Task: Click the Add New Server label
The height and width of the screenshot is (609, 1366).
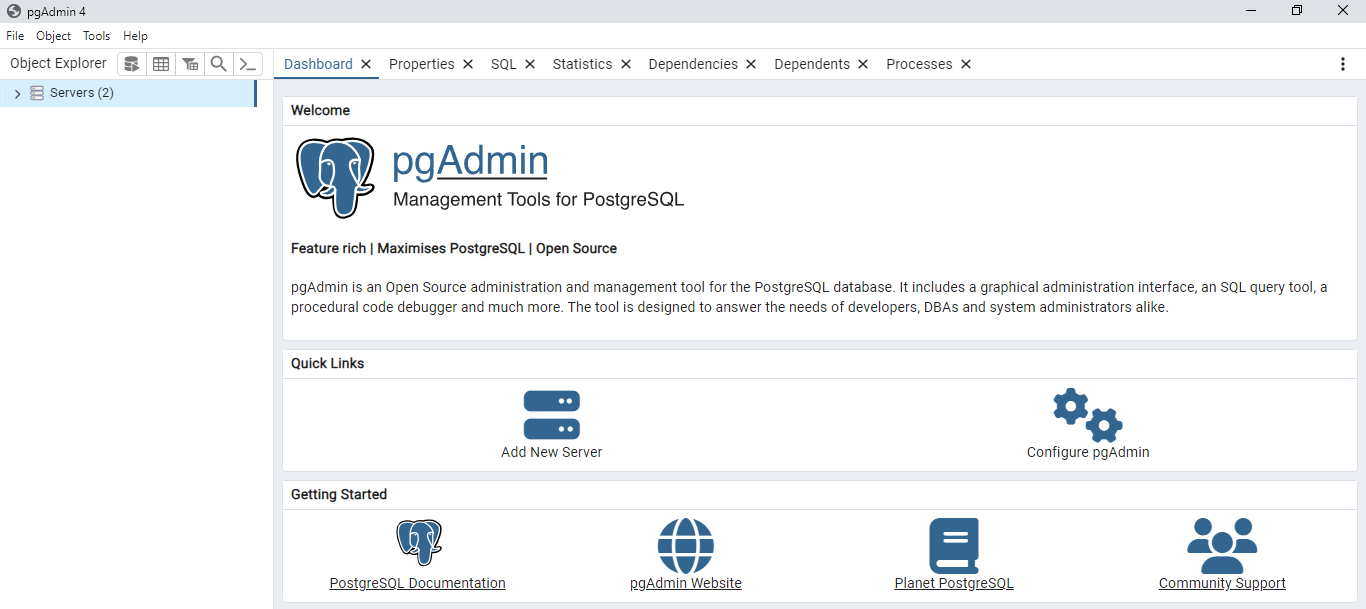Action: pyautogui.click(x=552, y=452)
